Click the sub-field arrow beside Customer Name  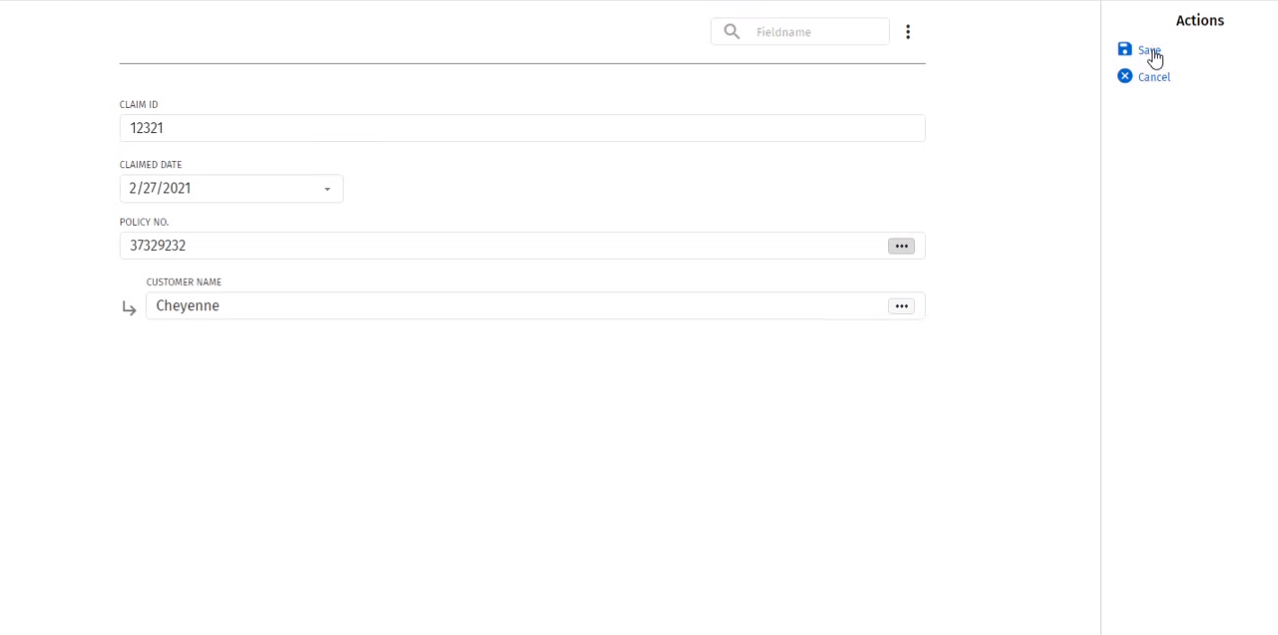(x=129, y=309)
